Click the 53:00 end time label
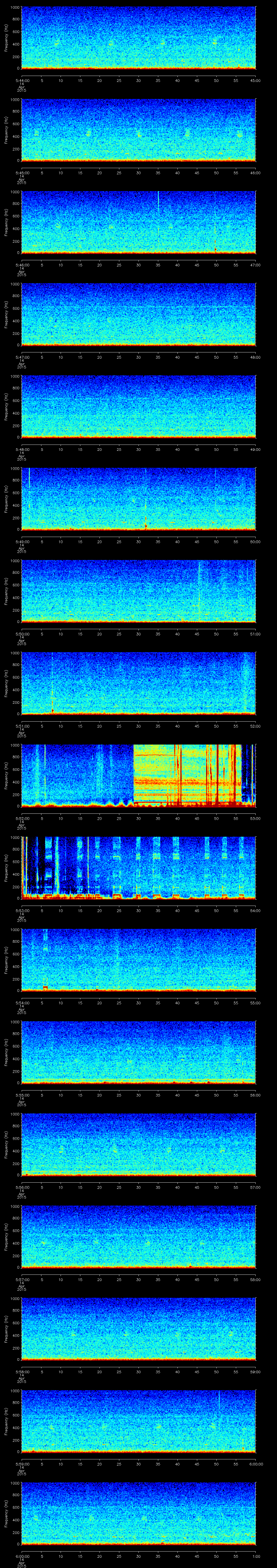Image resolution: width=277 pixels, height=1568 pixels. click(x=255, y=818)
